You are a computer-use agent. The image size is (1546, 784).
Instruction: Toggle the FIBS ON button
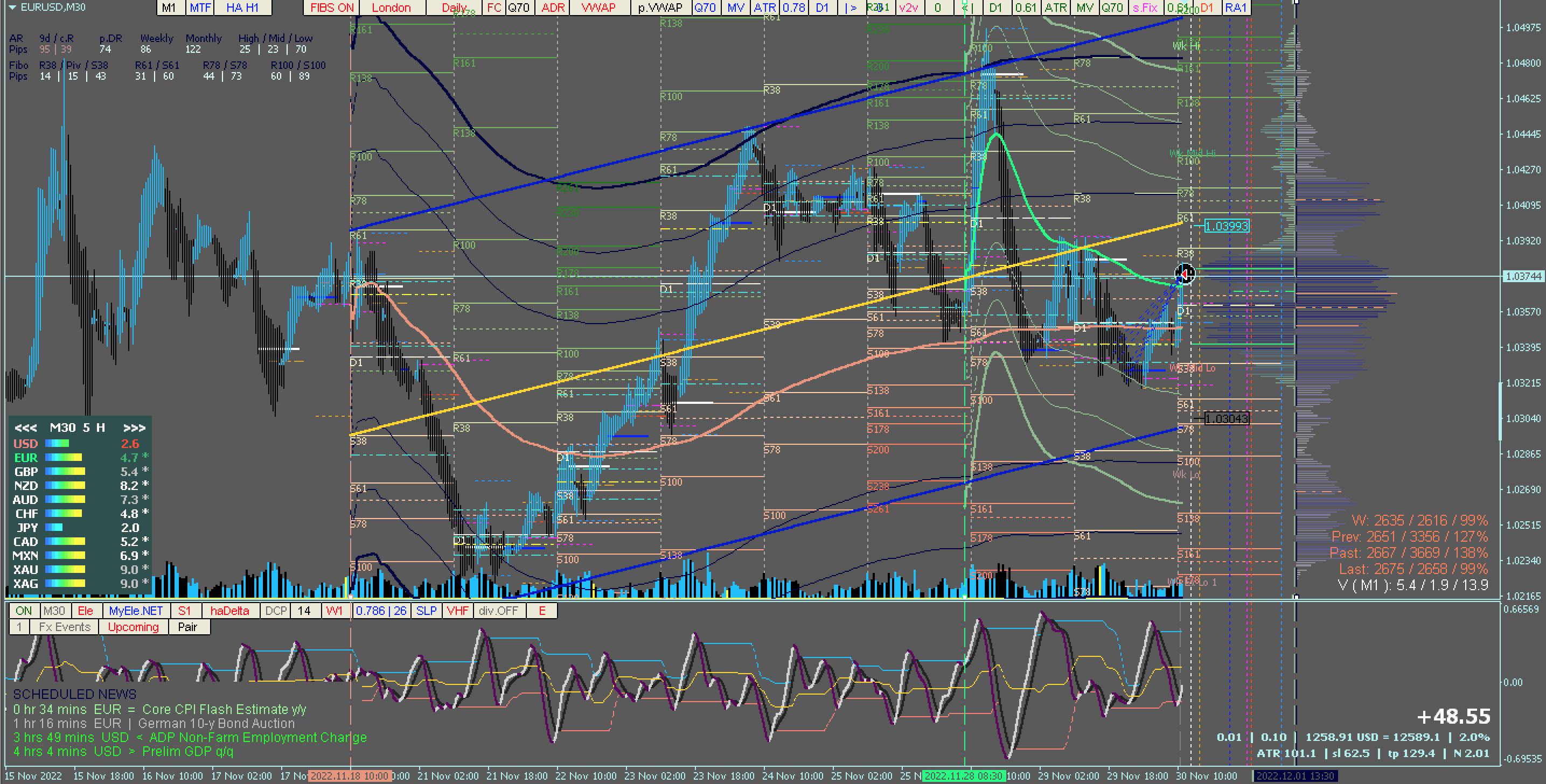point(331,8)
